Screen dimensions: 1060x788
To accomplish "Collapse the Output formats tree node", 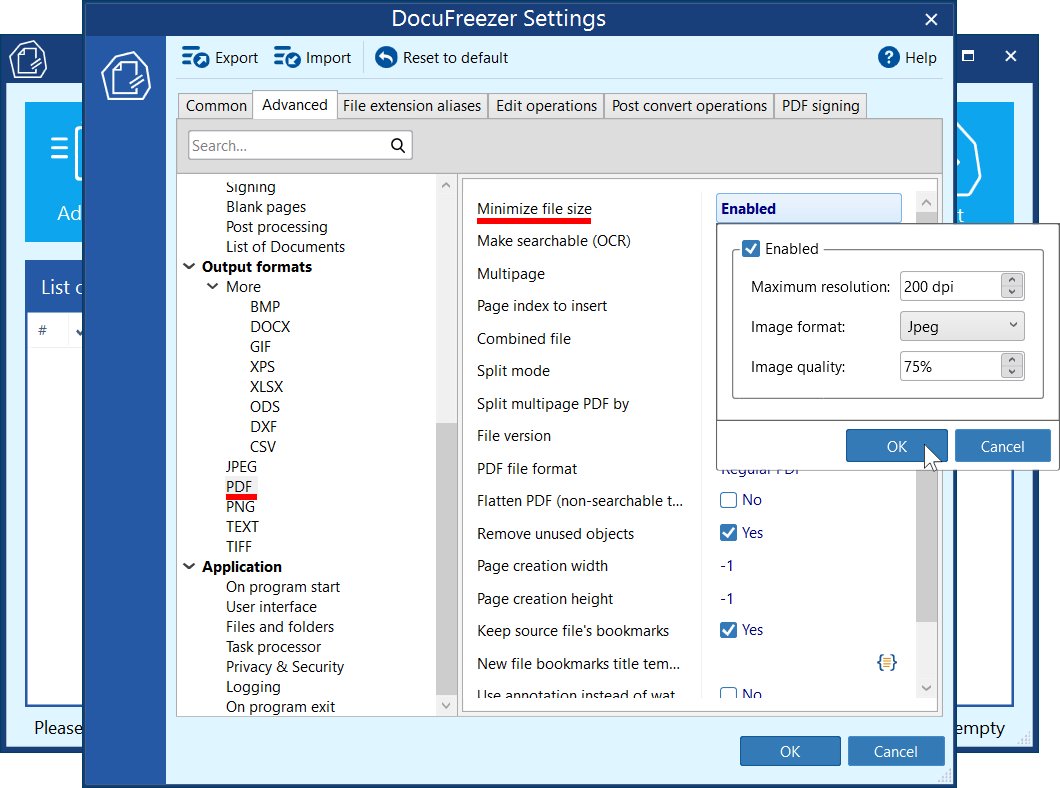I will [x=189, y=267].
